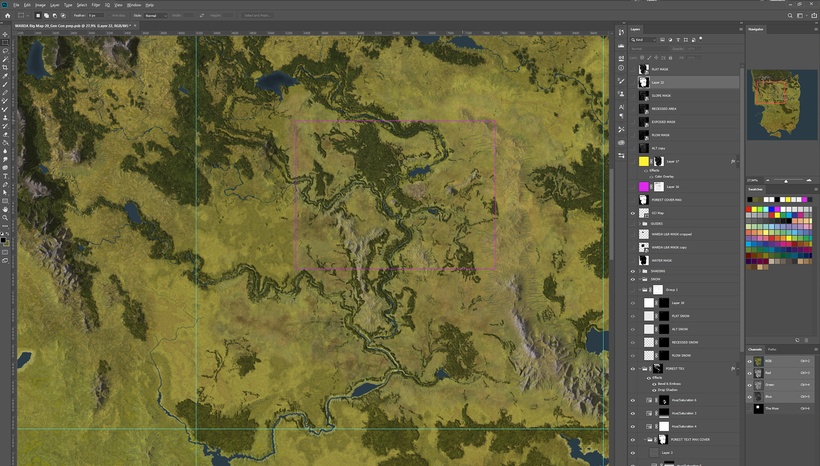This screenshot has height=466, width=820.
Task: Collapse the Group 1 folder
Action: 640,290
